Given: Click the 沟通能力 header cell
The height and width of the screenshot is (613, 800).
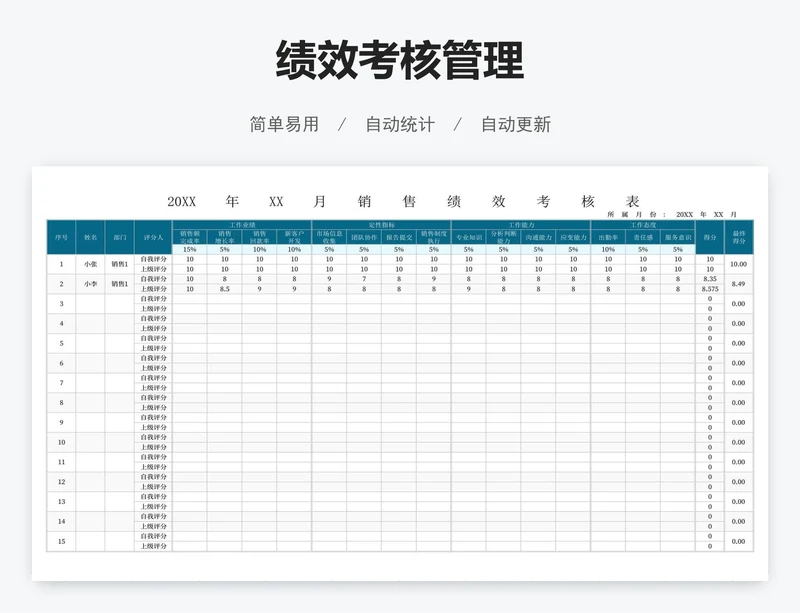Looking at the screenshot, I should [x=538, y=237].
